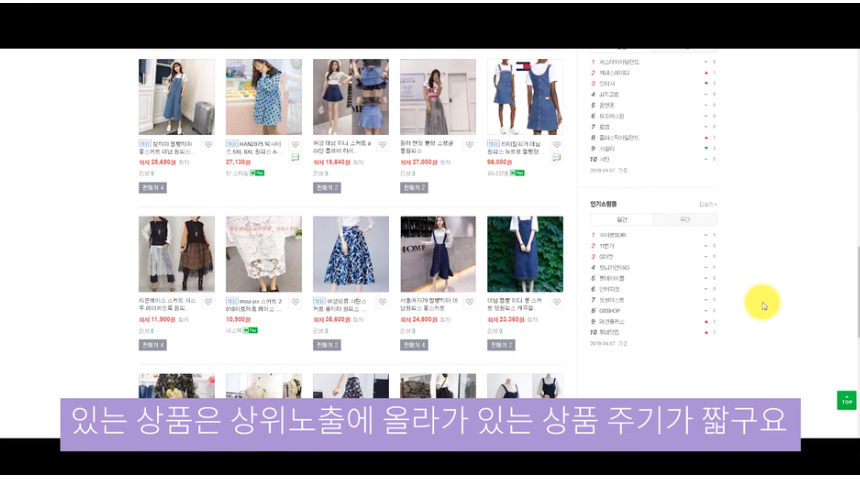Show sellers for 23,360원 item (판매처 2)
The height and width of the screenshot is (480, 860).
click(501, 345)
